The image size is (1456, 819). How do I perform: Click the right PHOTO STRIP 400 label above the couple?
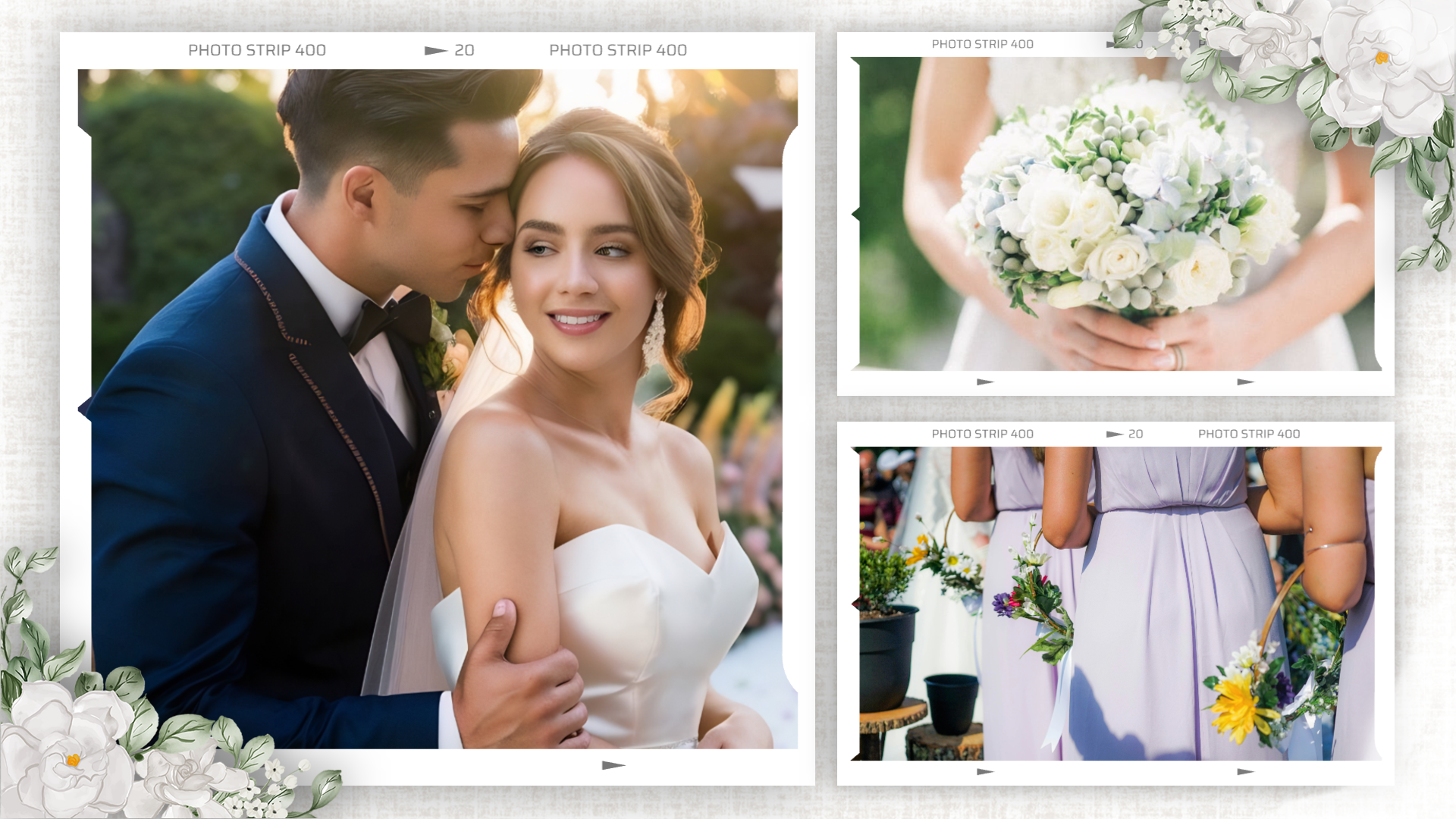(x=618, y=51)
